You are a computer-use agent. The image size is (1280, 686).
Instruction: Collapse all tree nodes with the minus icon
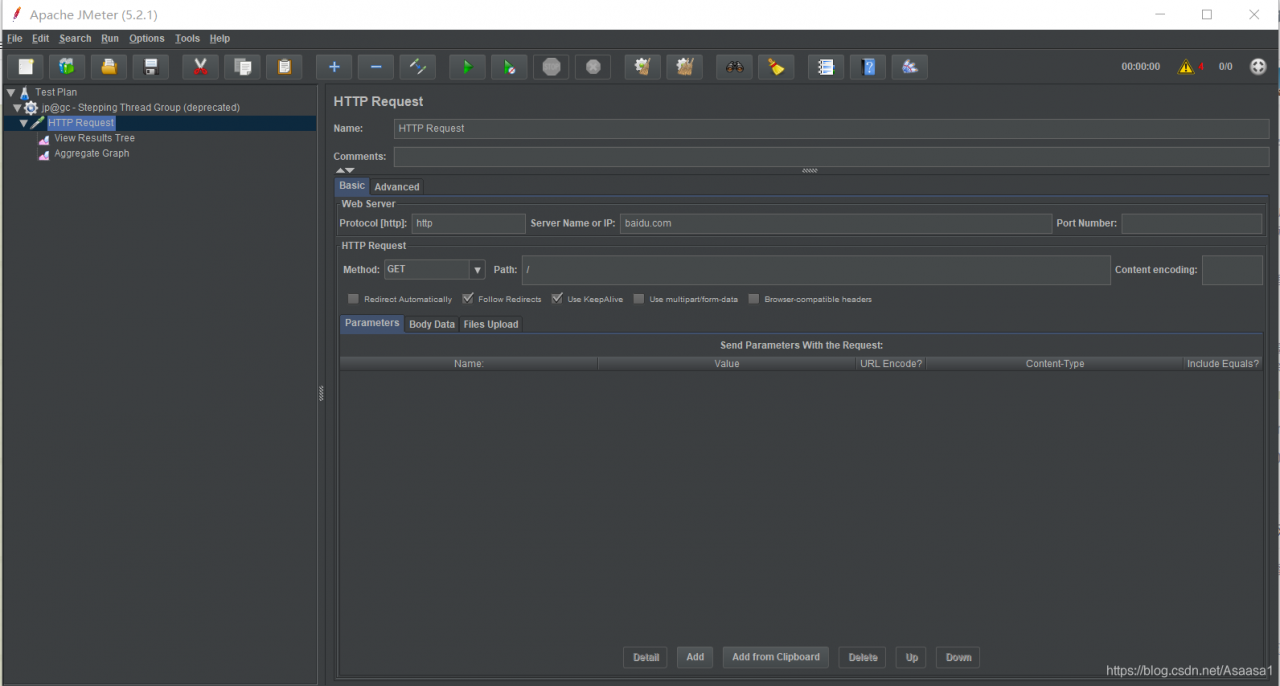tap(376, 67)
